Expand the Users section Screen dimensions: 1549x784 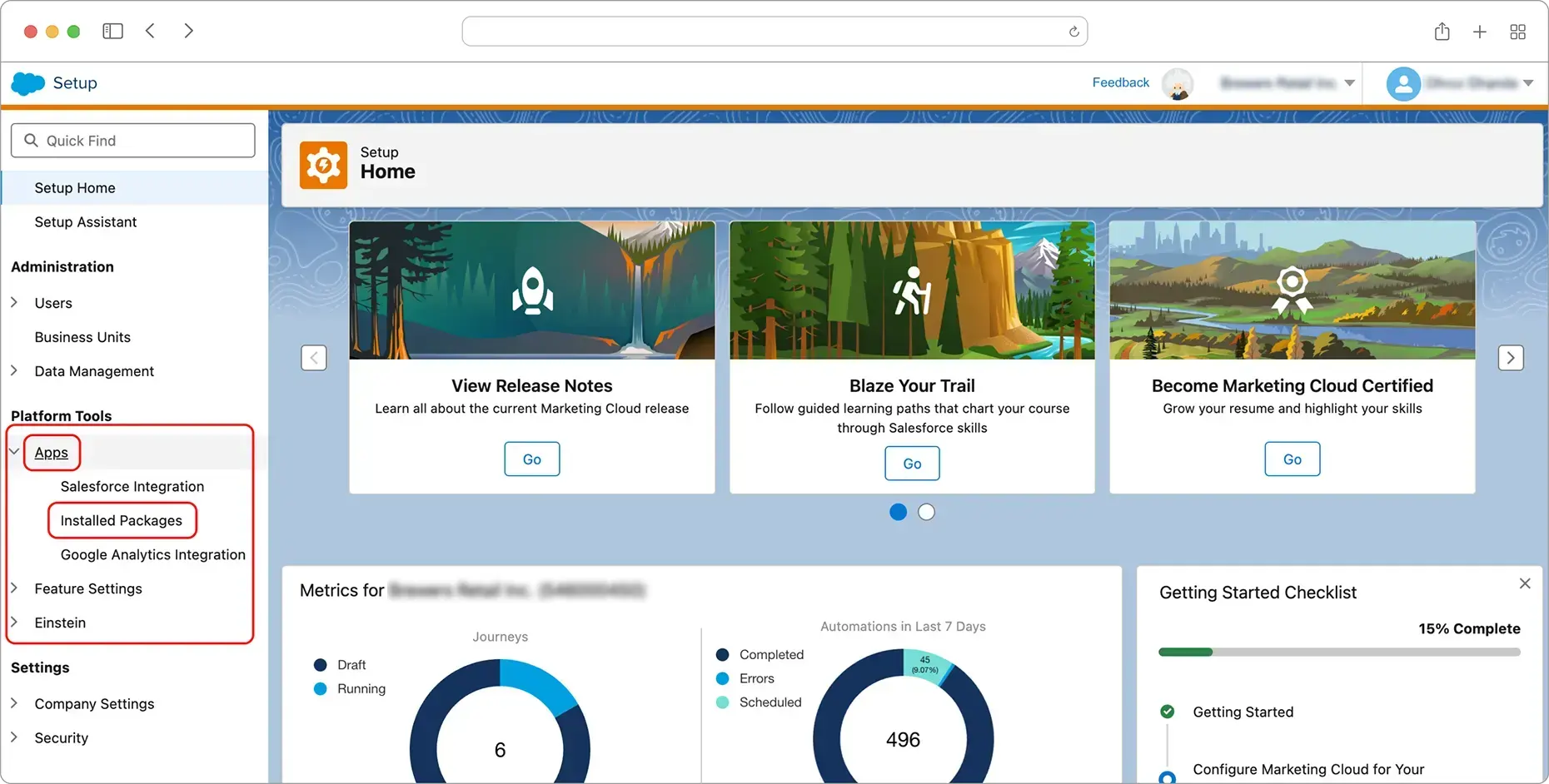pyautogui.click(x=14, y=302)
